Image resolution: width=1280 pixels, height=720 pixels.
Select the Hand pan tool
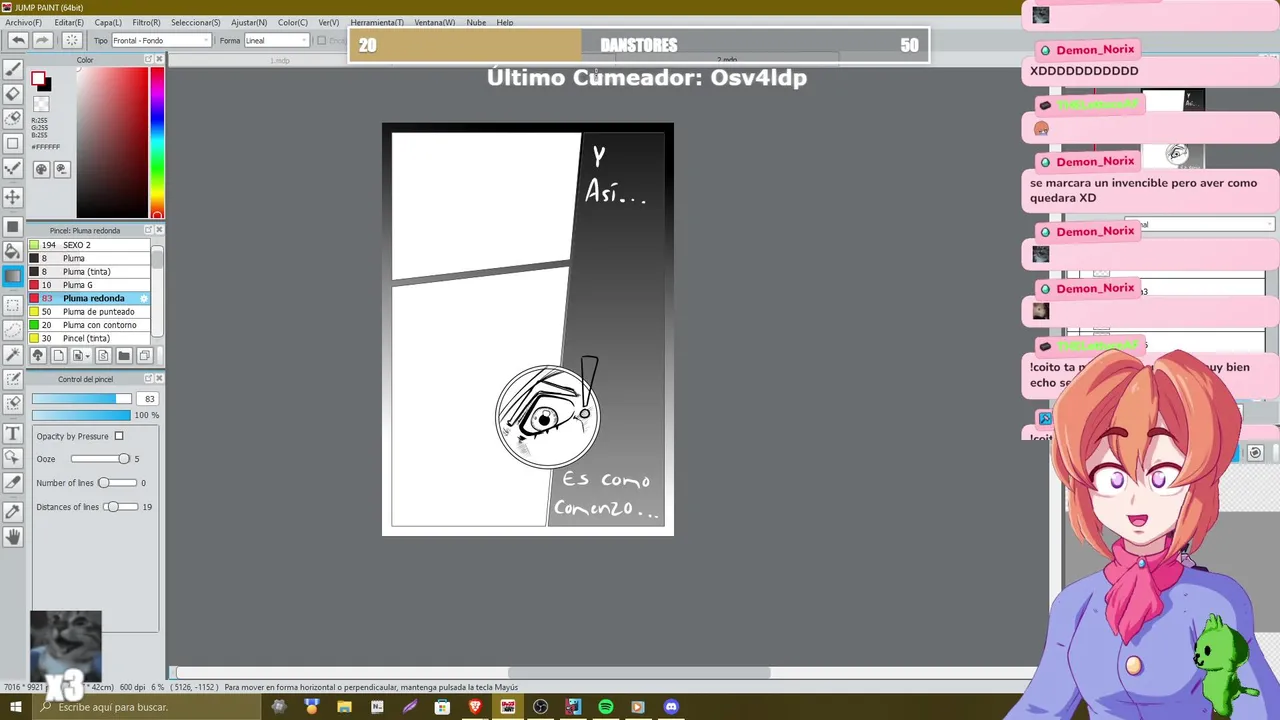pos(13,536)
